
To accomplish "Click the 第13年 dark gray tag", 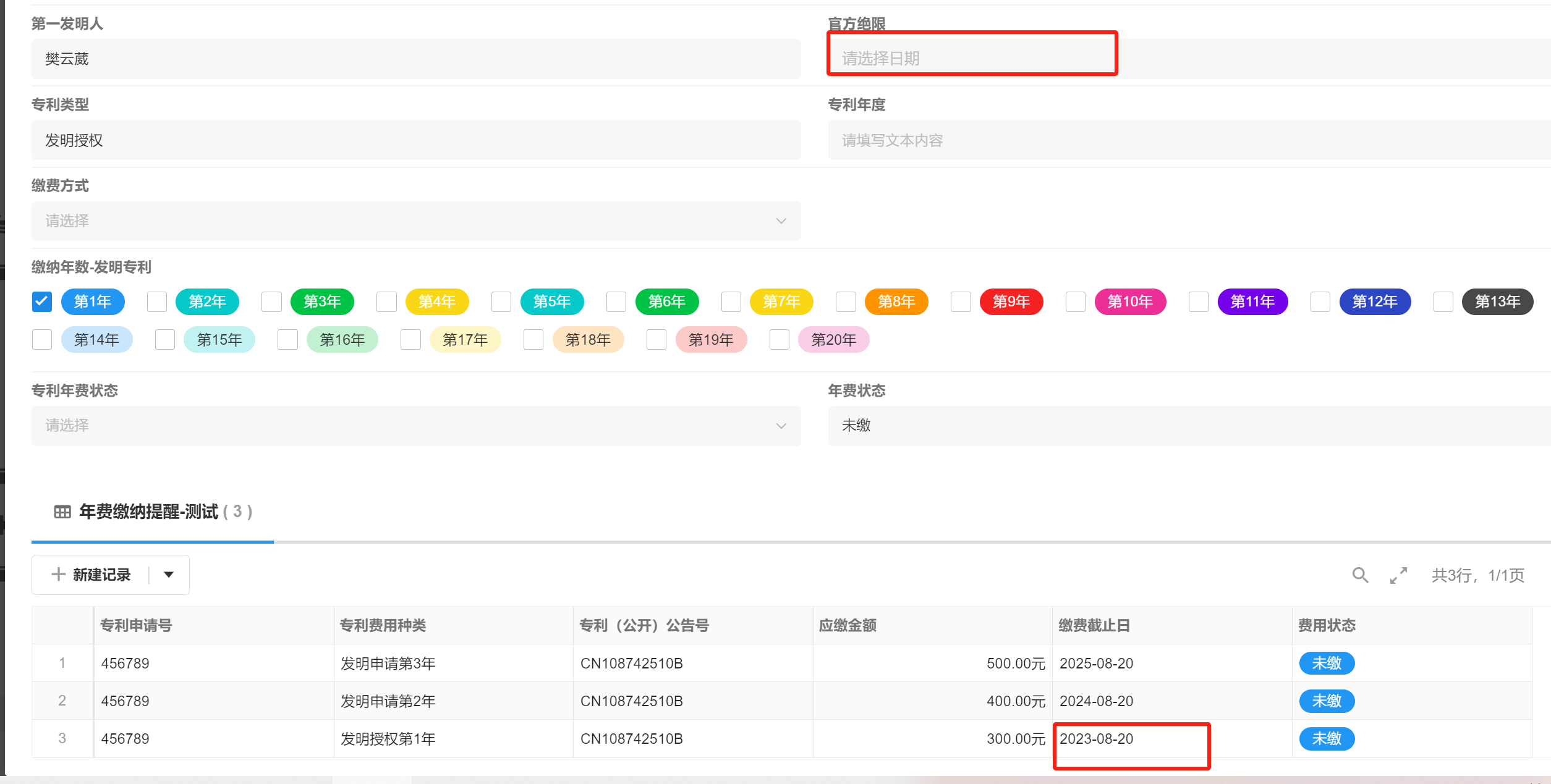I will [1497, 301].
